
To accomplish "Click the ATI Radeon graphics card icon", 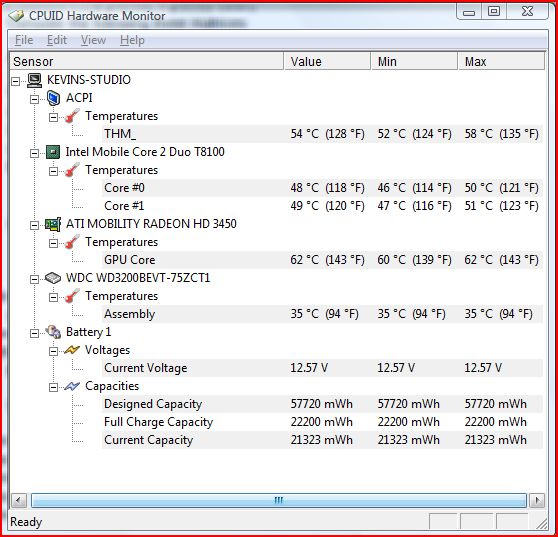I will point(53,224).
